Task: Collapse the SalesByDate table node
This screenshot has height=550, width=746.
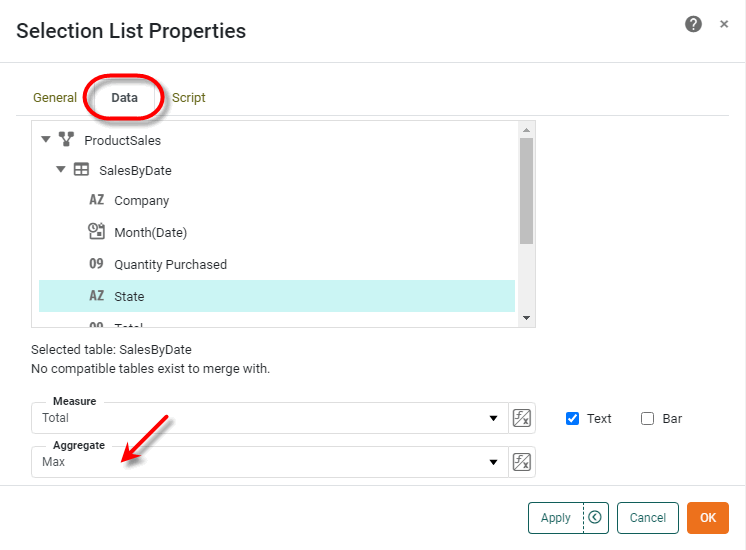Action: tap(60, 169)
